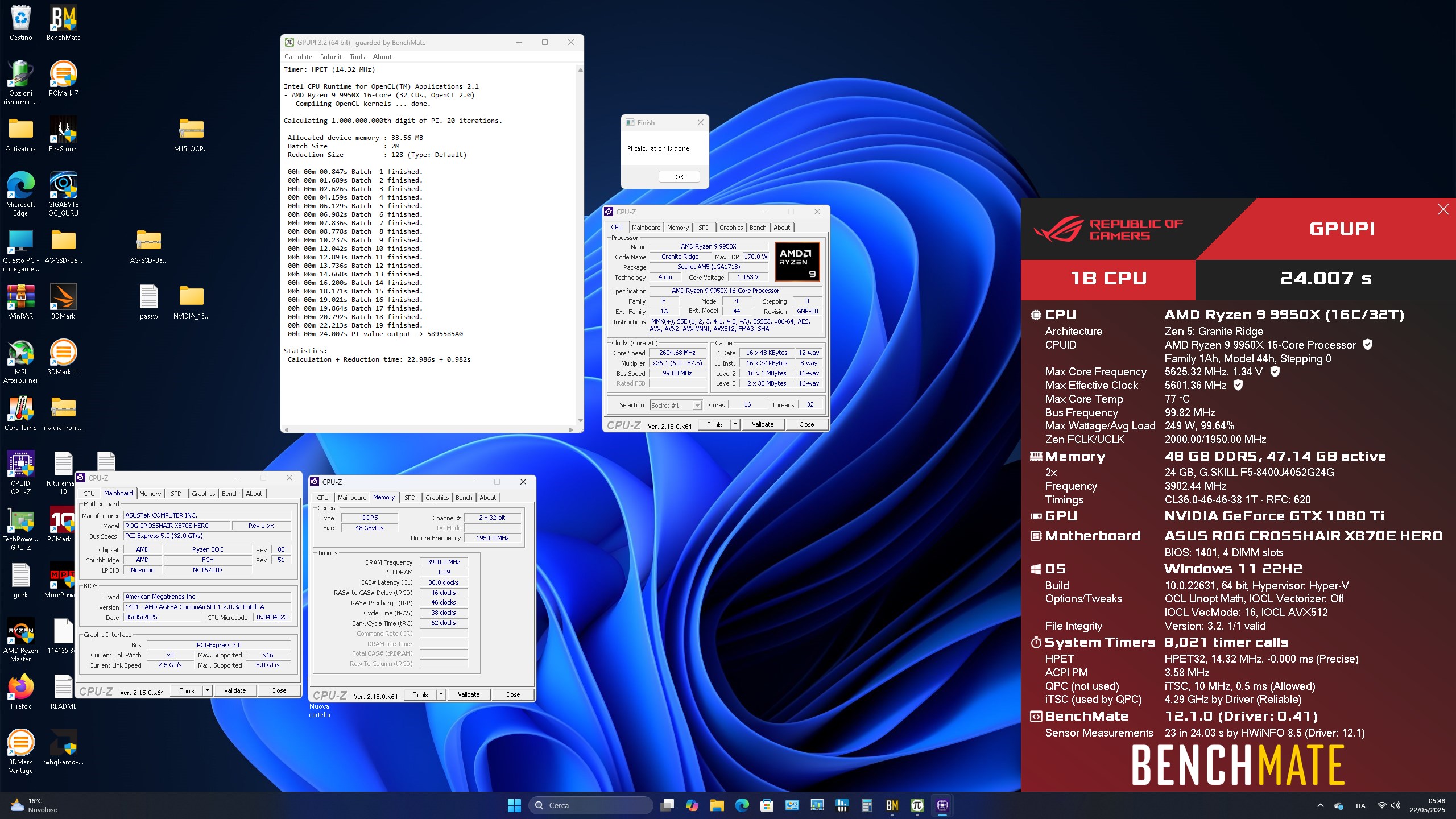
Task: Open the Cestino recycle bin icon
Action: click(x=20, y=23)
